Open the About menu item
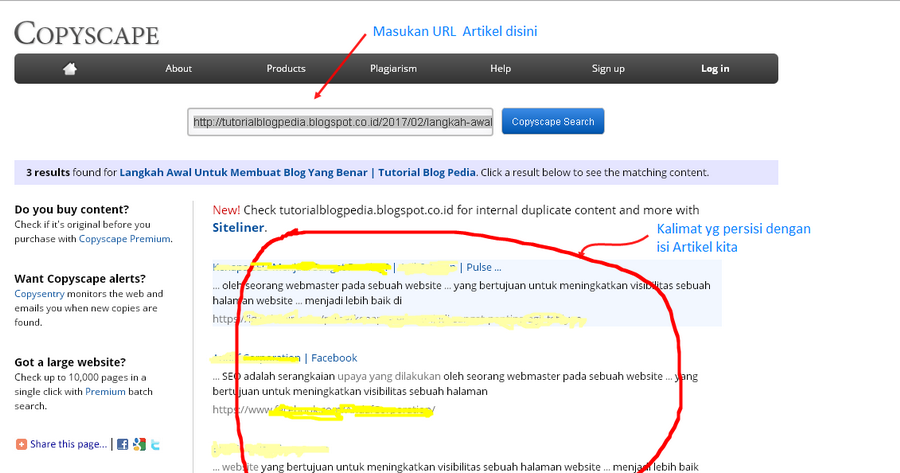This screenshot has height=473, width=900. [x=179, y=68]
